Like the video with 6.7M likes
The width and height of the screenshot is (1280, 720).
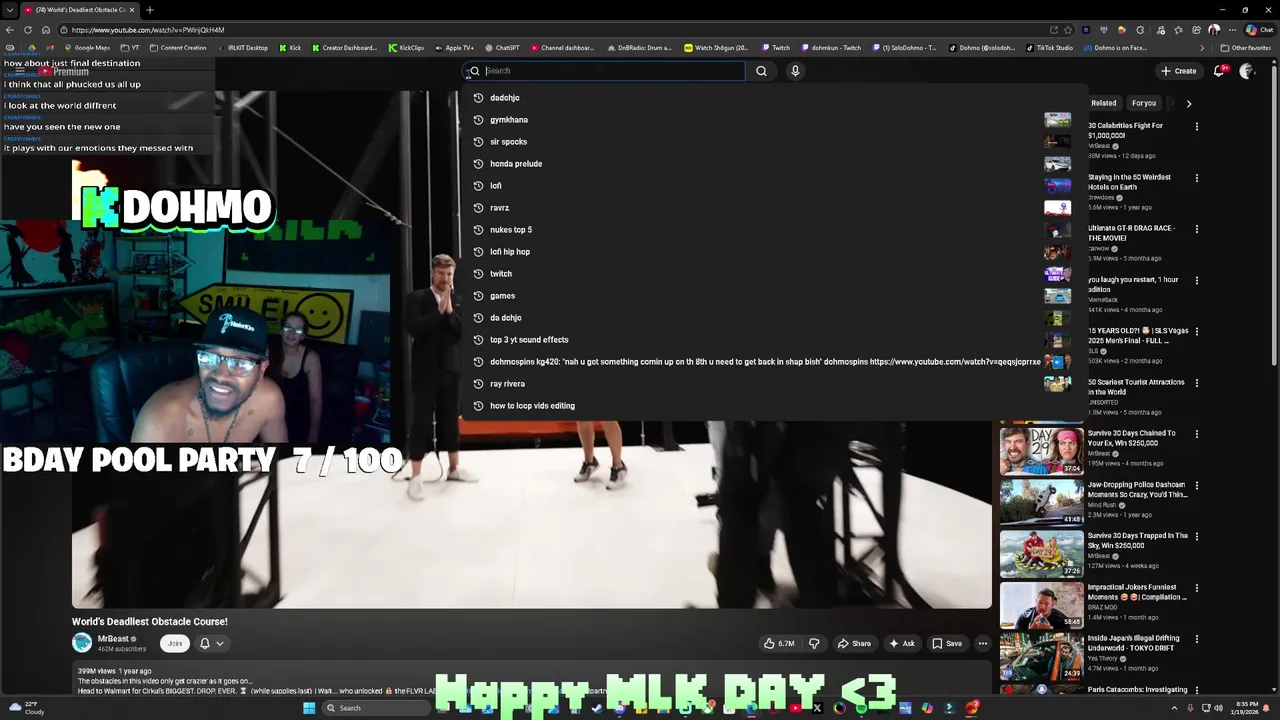(779, 643)
